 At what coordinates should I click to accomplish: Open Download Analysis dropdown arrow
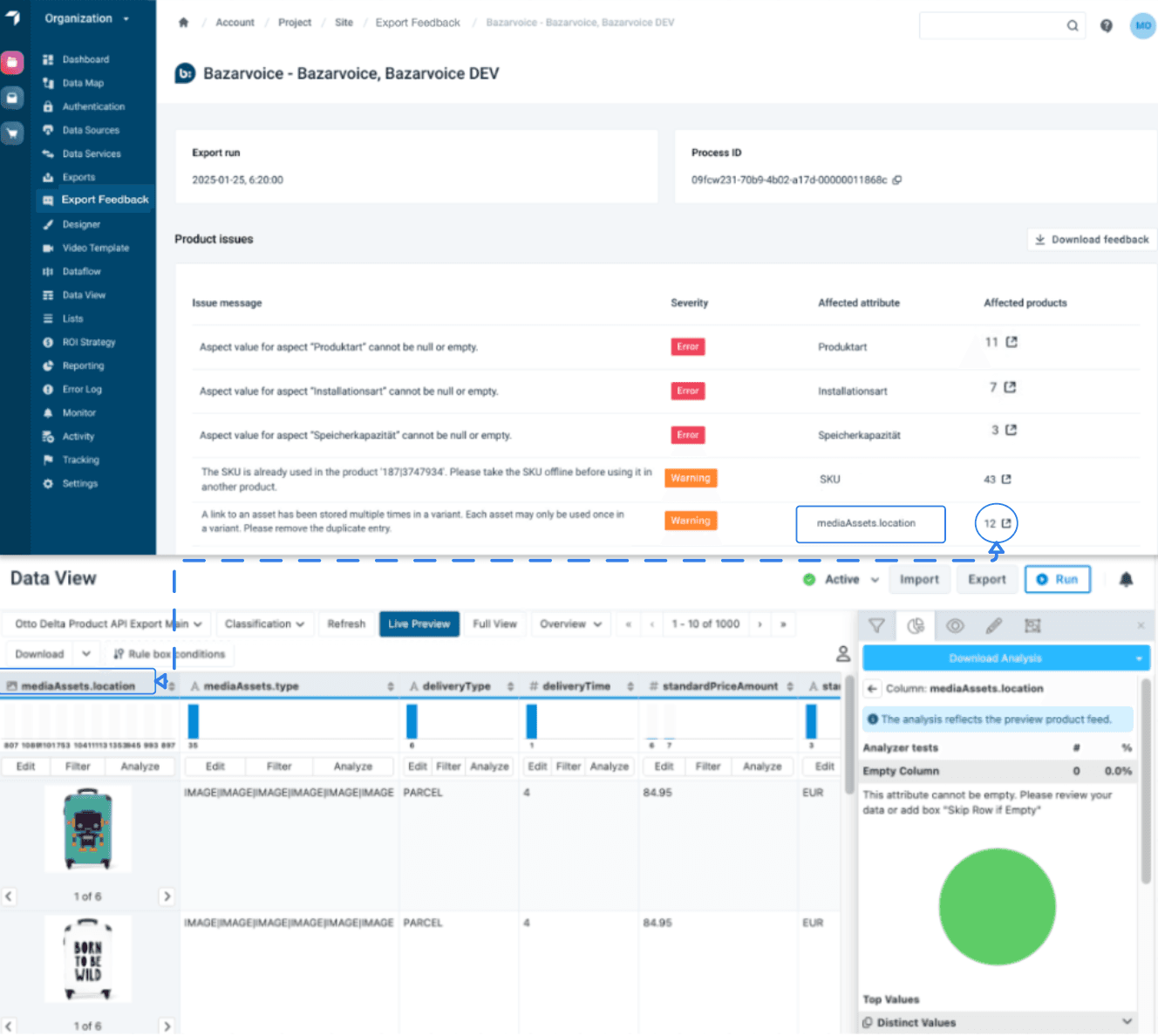pos(1139,658)
